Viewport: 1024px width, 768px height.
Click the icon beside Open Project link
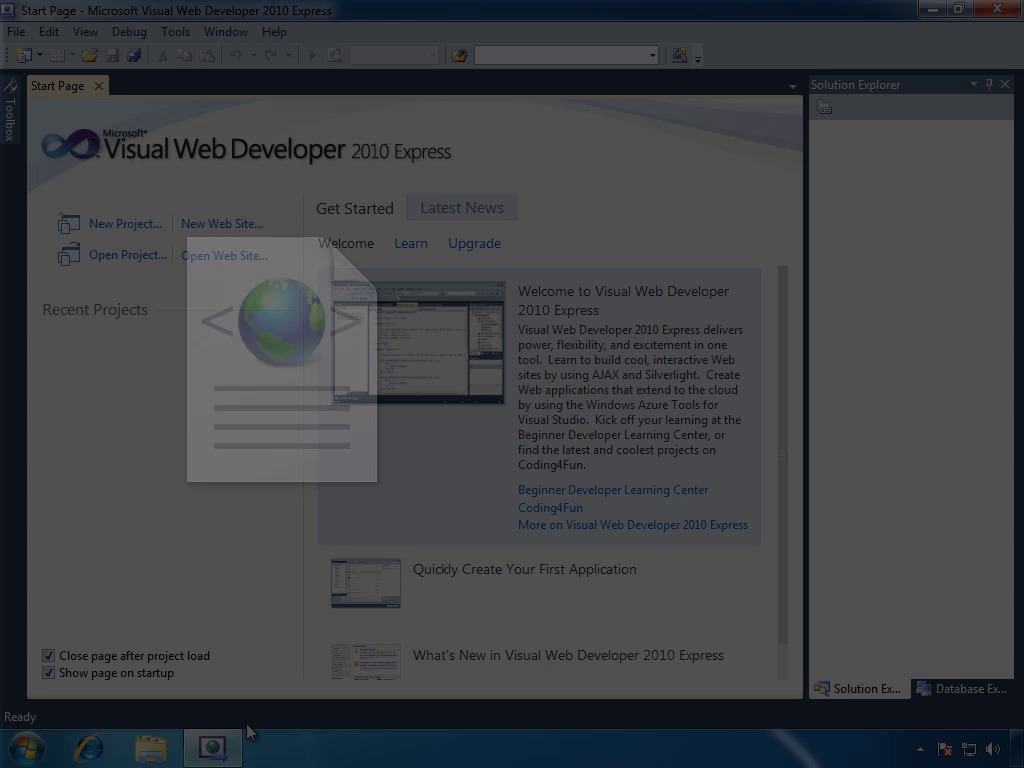coord(69,255)
